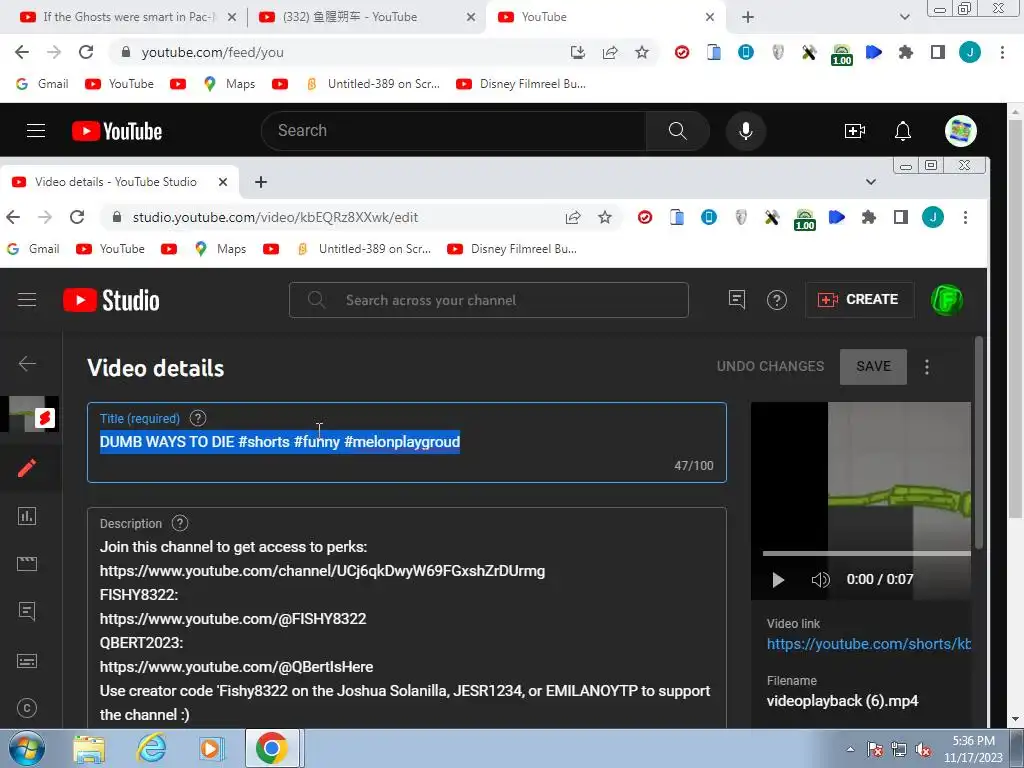This screenshot has height=768, width=1024.
Task: Share the Studio page via share icon
Action: pos(573,217)
